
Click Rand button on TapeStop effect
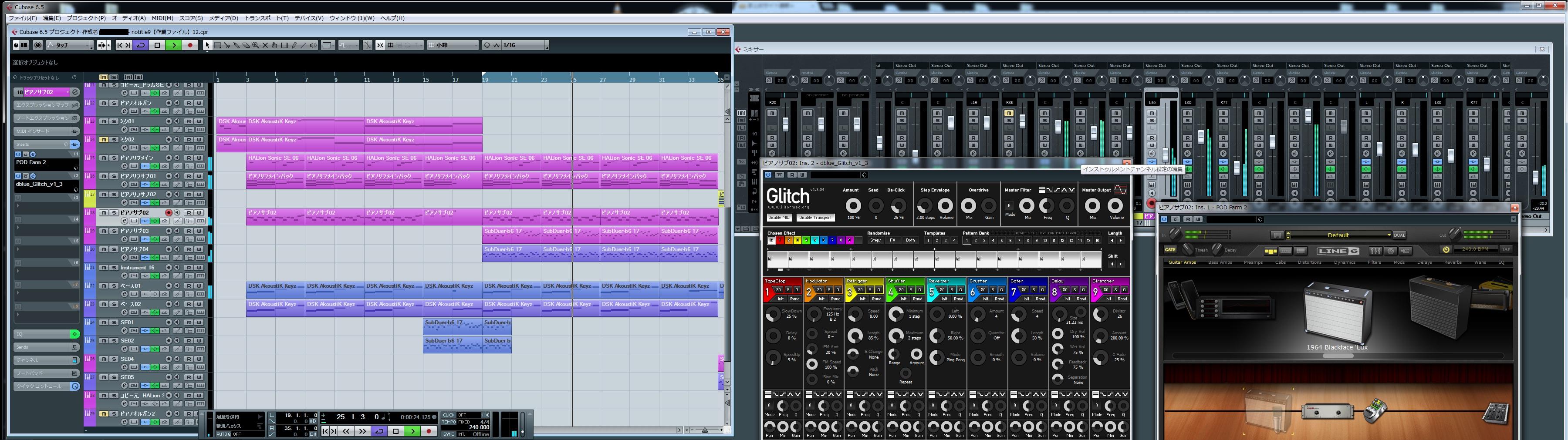tap(794, 299)
